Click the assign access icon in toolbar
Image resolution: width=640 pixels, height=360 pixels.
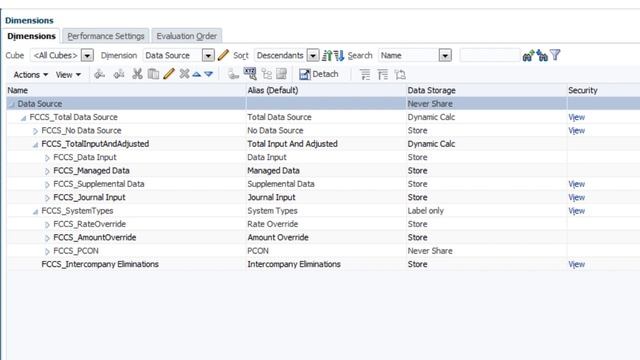[x=233, y=74]
